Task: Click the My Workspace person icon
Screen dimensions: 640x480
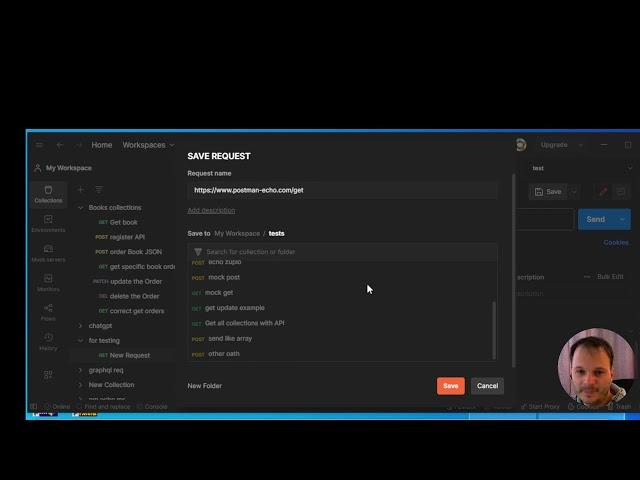Action: pyautogui.click(x=38, y=168)
